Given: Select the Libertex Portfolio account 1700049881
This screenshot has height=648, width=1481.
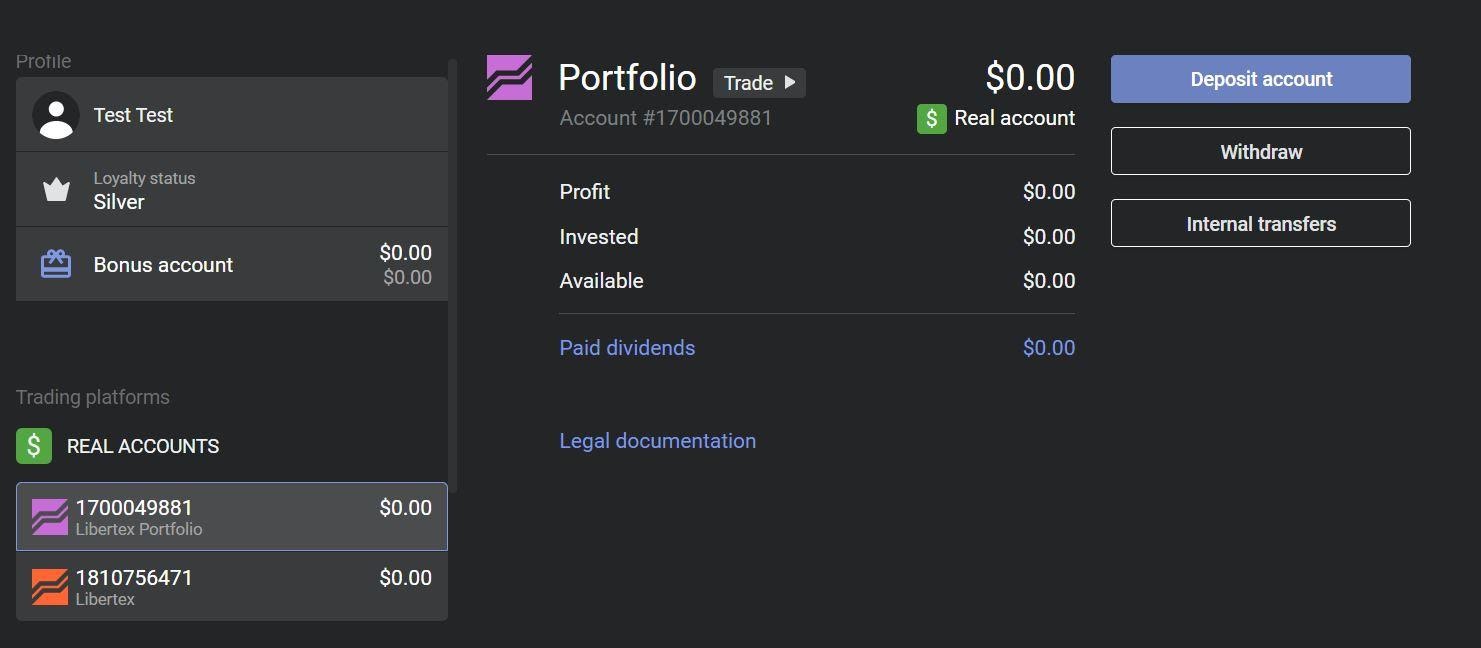Looking at the screenshot, I should point(232,516).
